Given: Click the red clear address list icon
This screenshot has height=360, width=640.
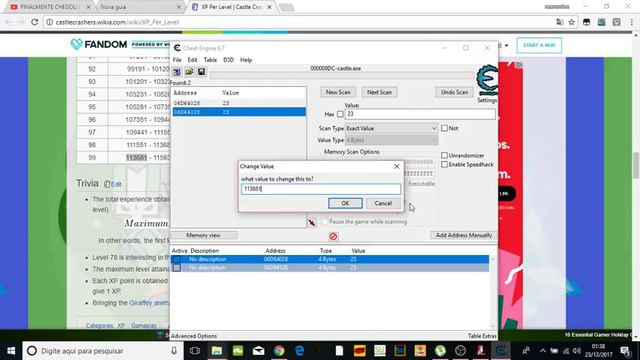Looking at the screenshot, I should point(333,236).
